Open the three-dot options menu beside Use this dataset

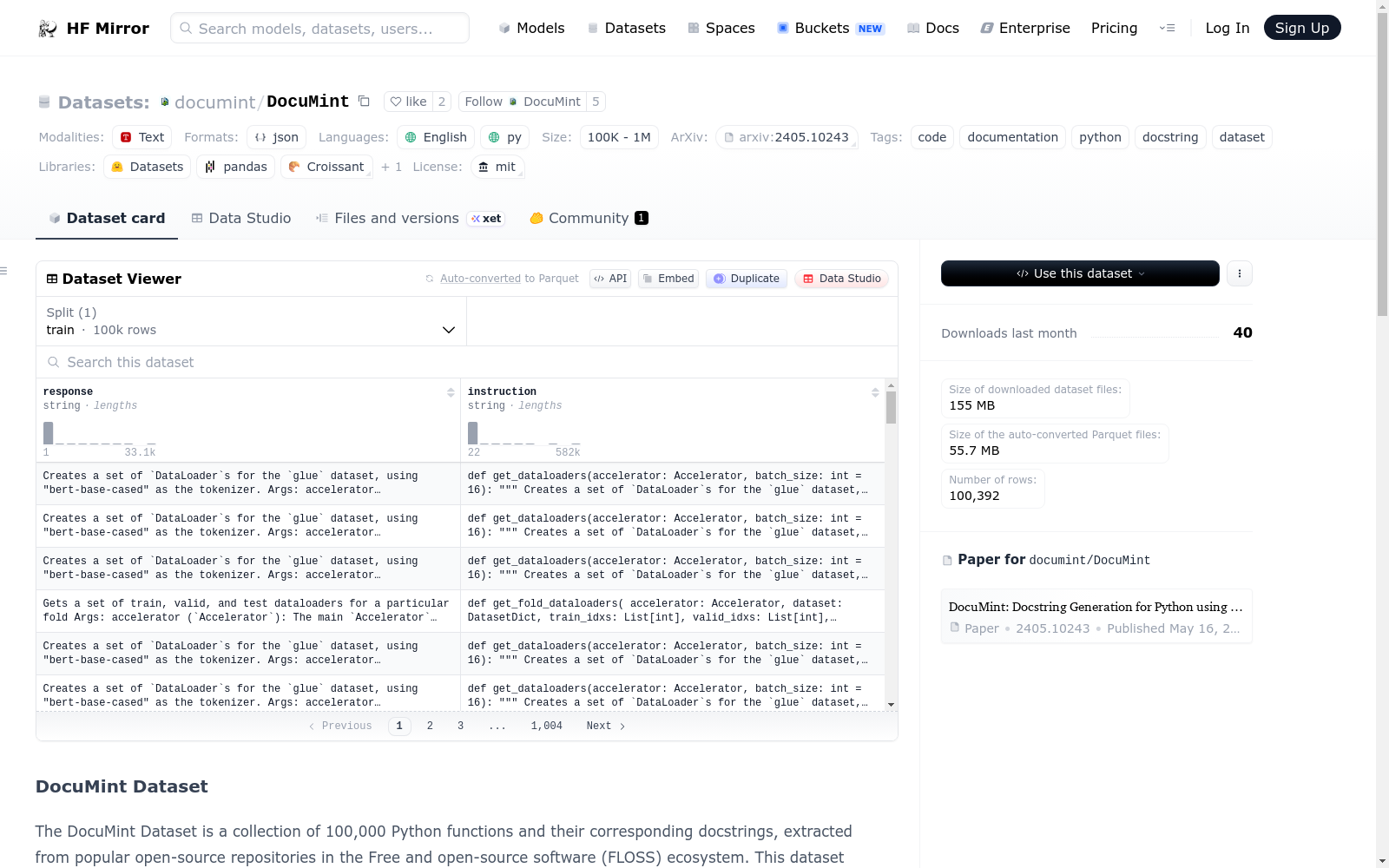click(x=1240, y=273)
